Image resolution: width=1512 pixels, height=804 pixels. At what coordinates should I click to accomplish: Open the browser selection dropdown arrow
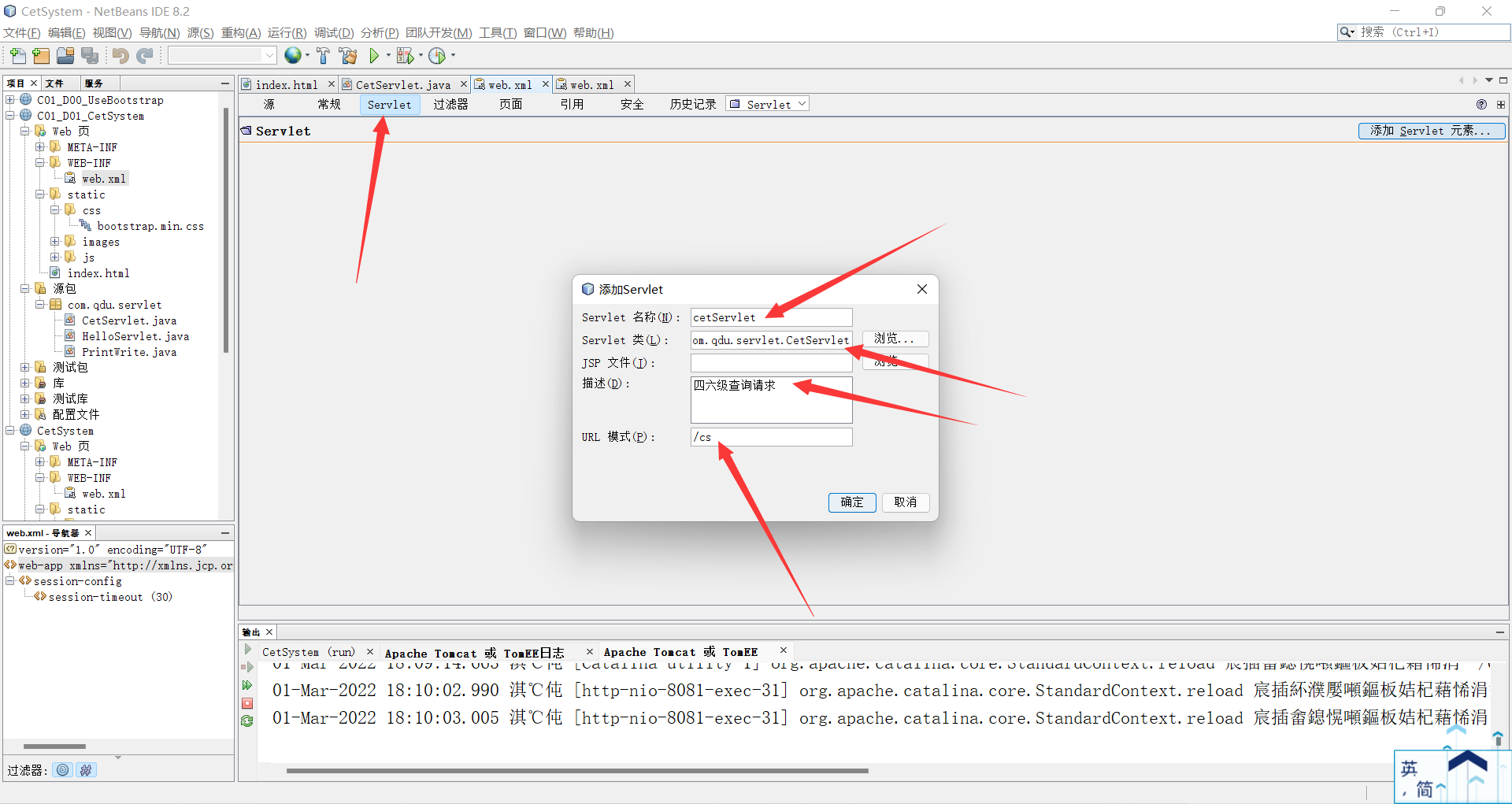307,55
